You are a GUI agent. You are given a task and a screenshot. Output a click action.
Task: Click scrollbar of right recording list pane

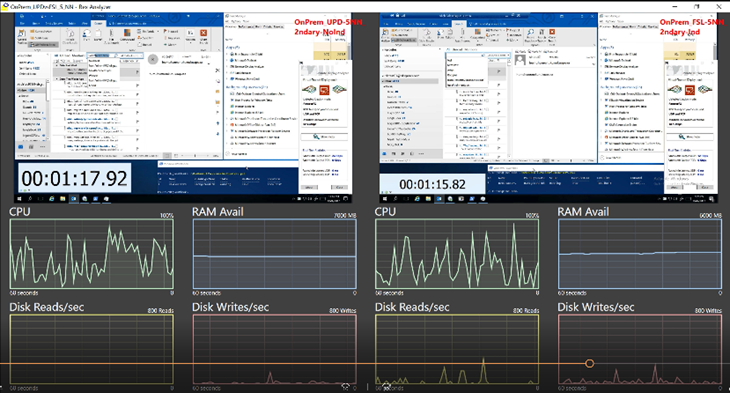pos(716,51)
